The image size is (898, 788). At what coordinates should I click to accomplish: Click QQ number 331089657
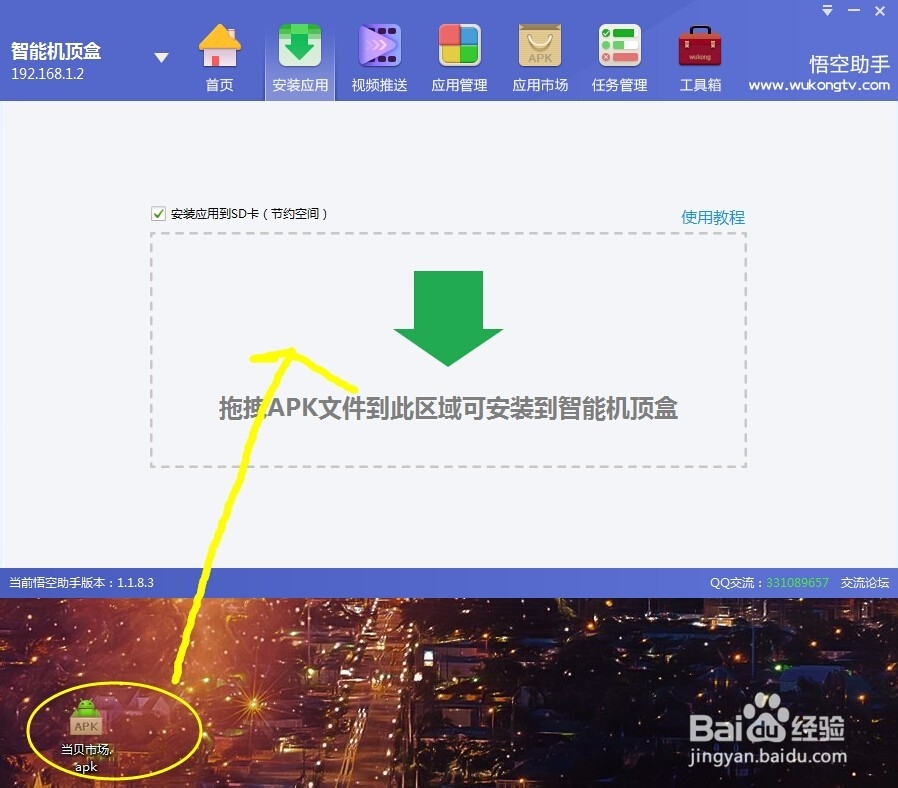[x=797, y=582]
